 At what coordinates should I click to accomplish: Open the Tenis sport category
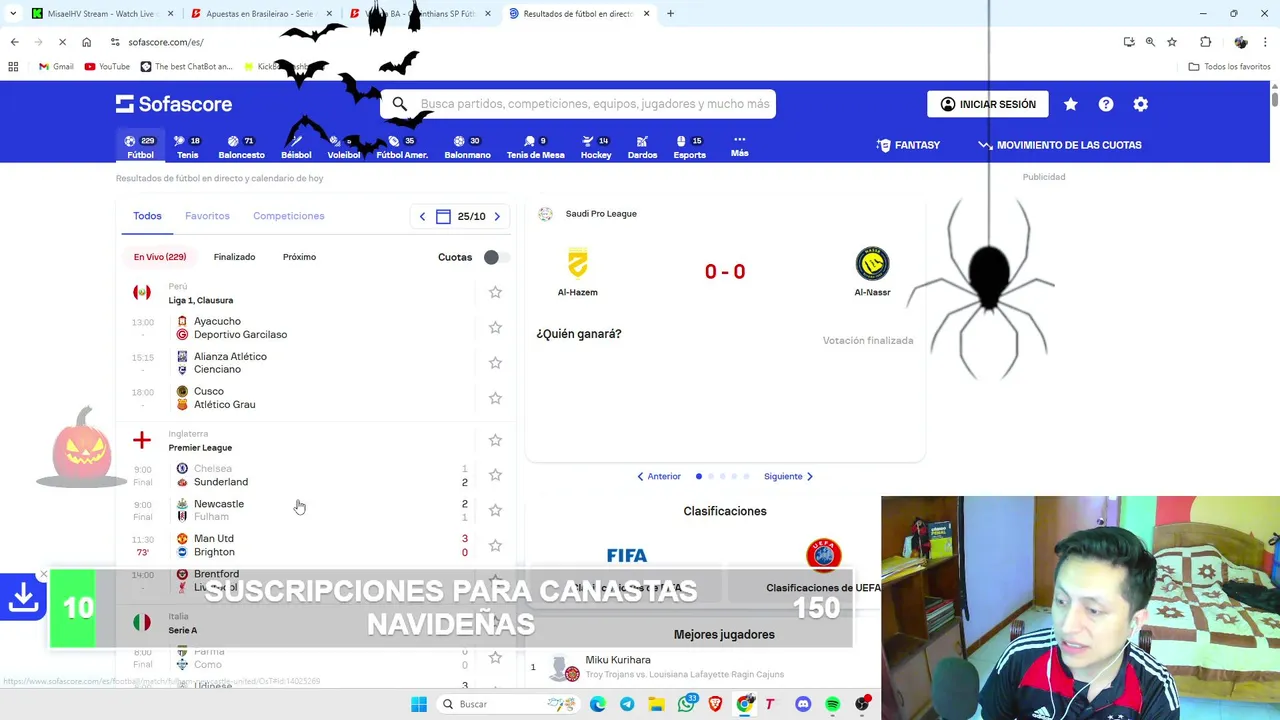tap(187, 147)
